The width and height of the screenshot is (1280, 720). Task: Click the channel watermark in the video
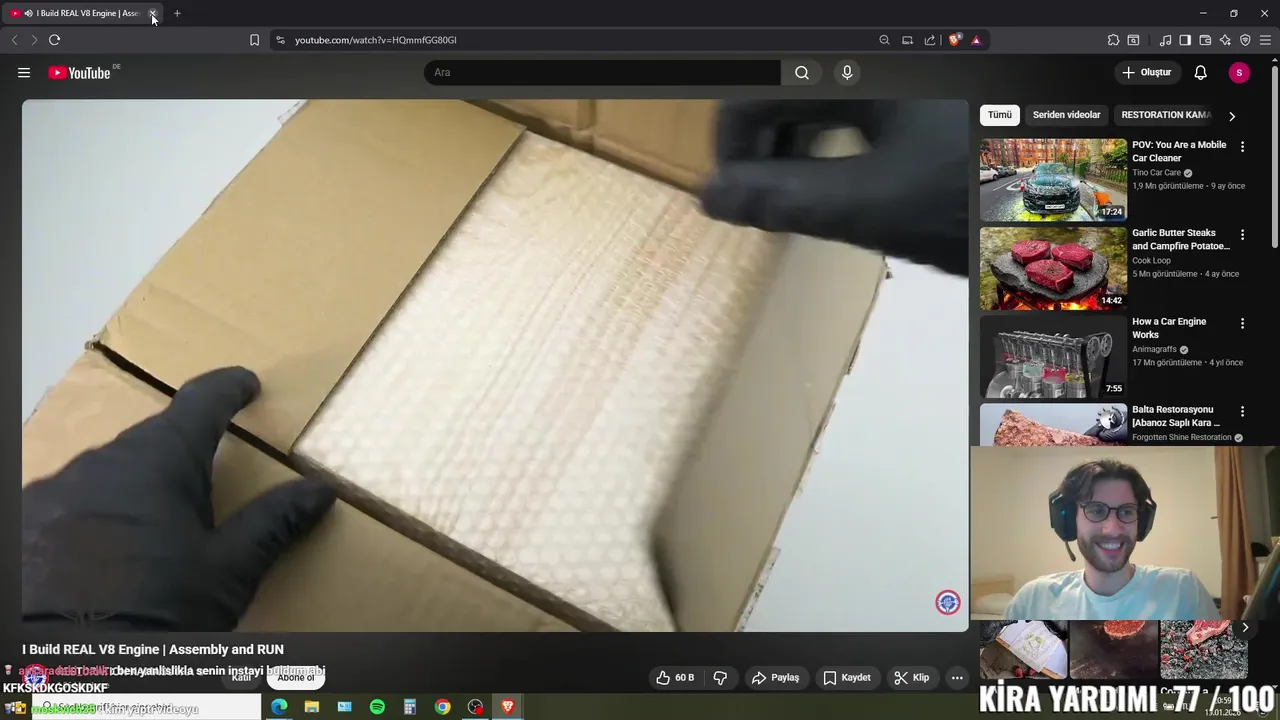[x=948, y=602]
